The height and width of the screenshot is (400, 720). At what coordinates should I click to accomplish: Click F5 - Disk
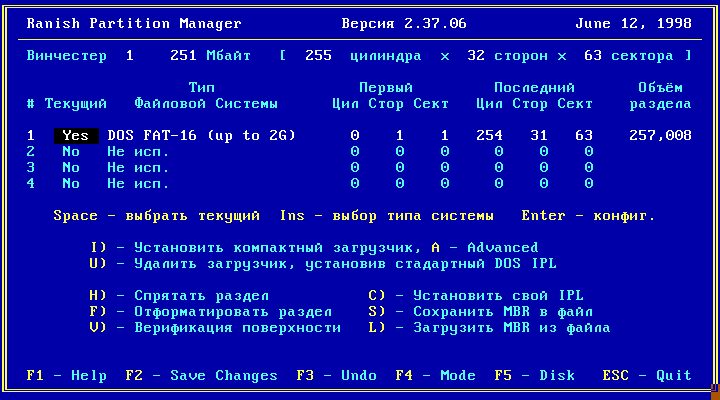tap(534, 376)
